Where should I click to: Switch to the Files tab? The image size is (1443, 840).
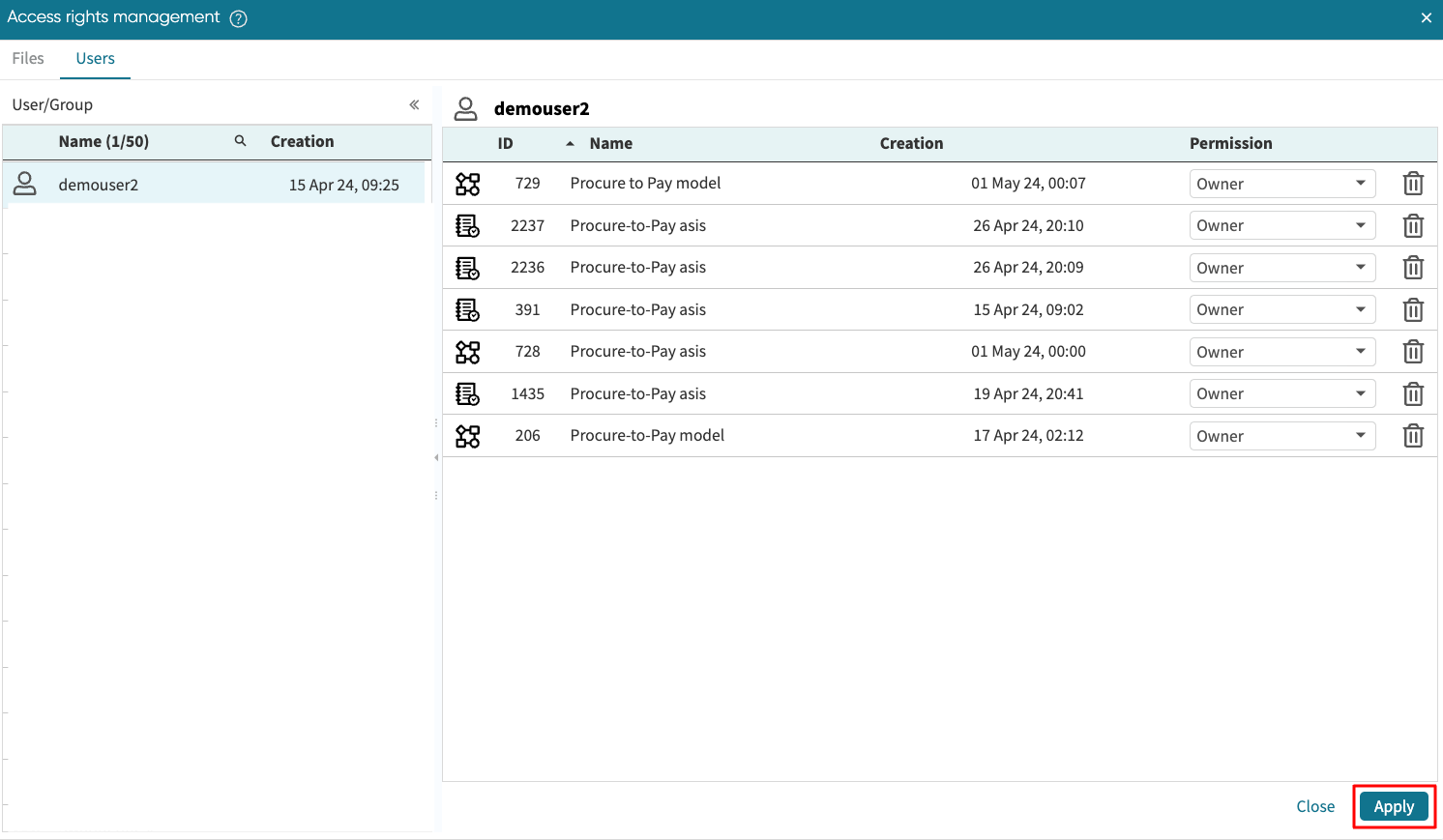[28, 59]
